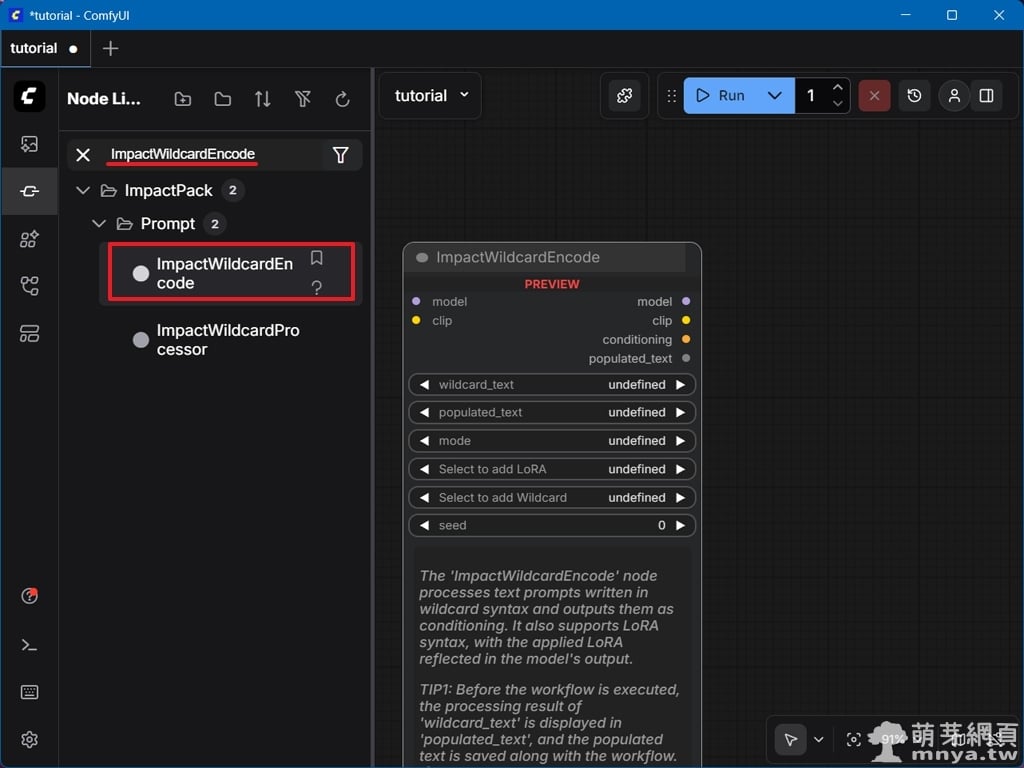Toggle the console terminal panel

29,645
